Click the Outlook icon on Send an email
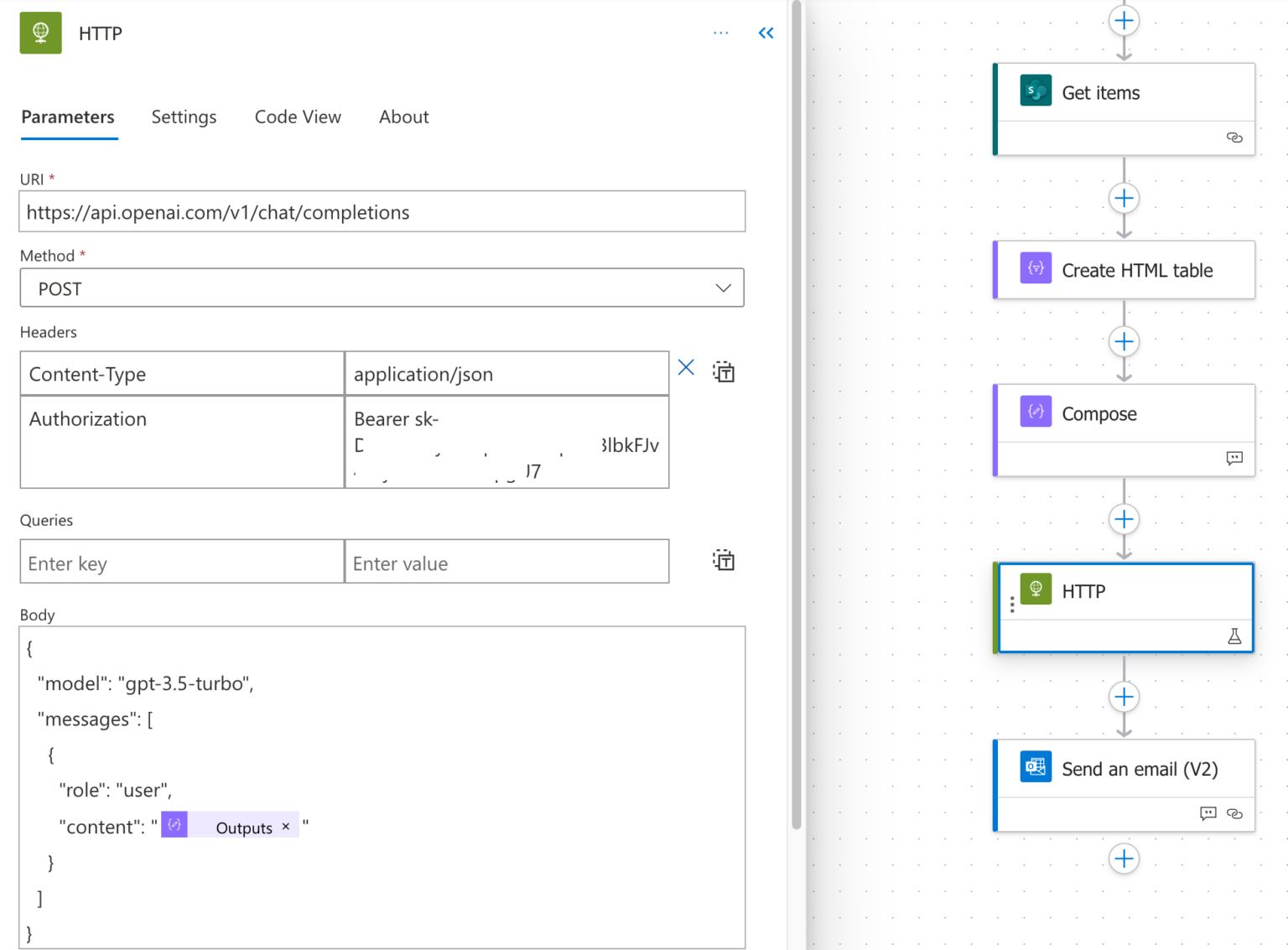The height and width of the screenshot is (950, 1288). coord(1036,767)
